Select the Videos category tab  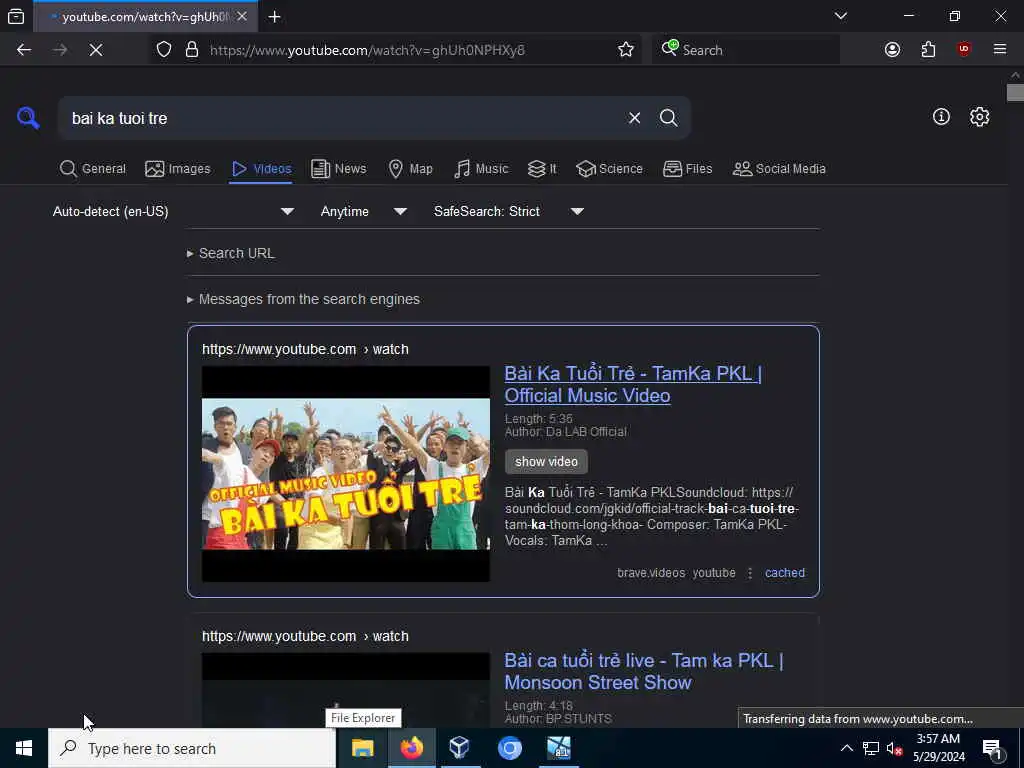tap(261, 168)
